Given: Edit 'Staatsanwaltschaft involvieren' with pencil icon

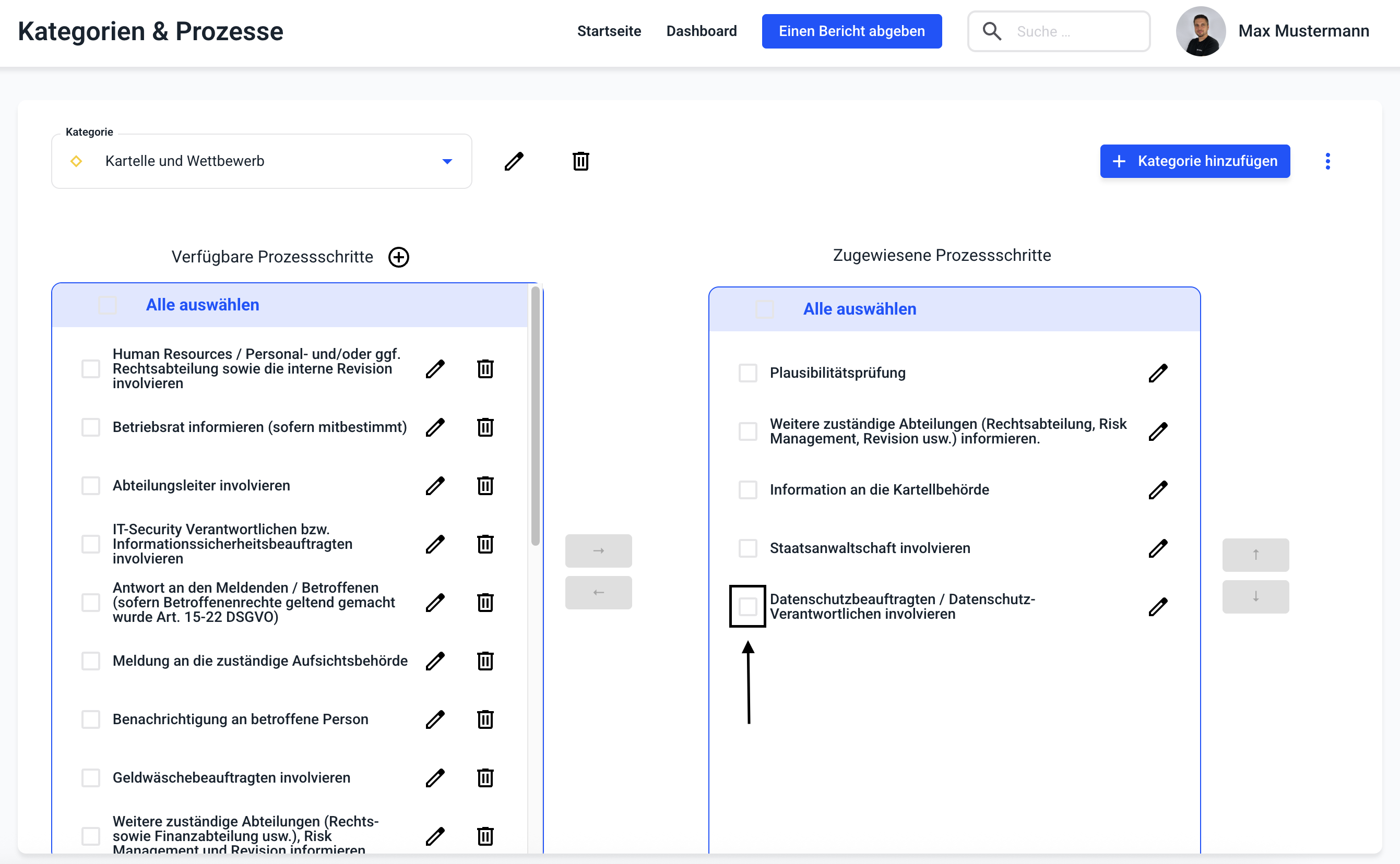Looking at the screenshot, I should (1158, 548).
